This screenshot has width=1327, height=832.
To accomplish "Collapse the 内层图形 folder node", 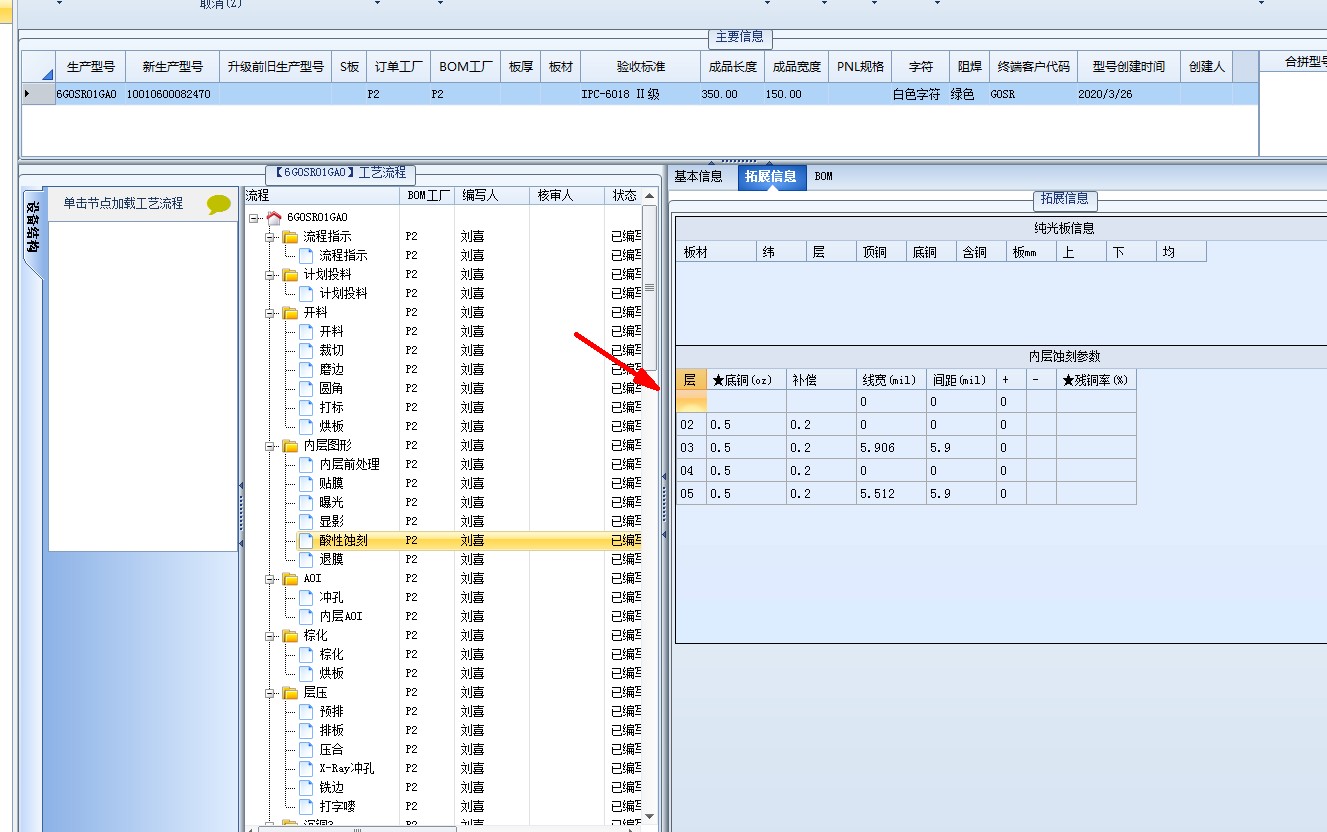I will click(x=270, y=445).
